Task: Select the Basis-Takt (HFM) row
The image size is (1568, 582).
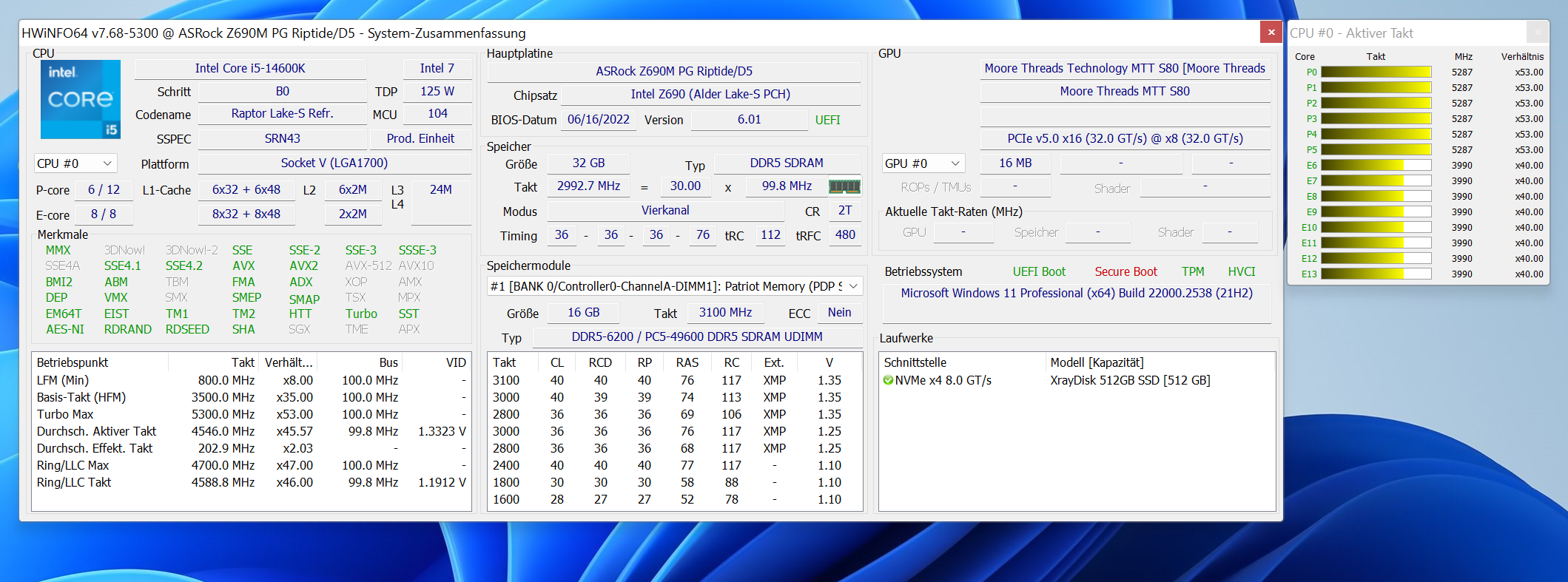Action: [x=252, y=397]
